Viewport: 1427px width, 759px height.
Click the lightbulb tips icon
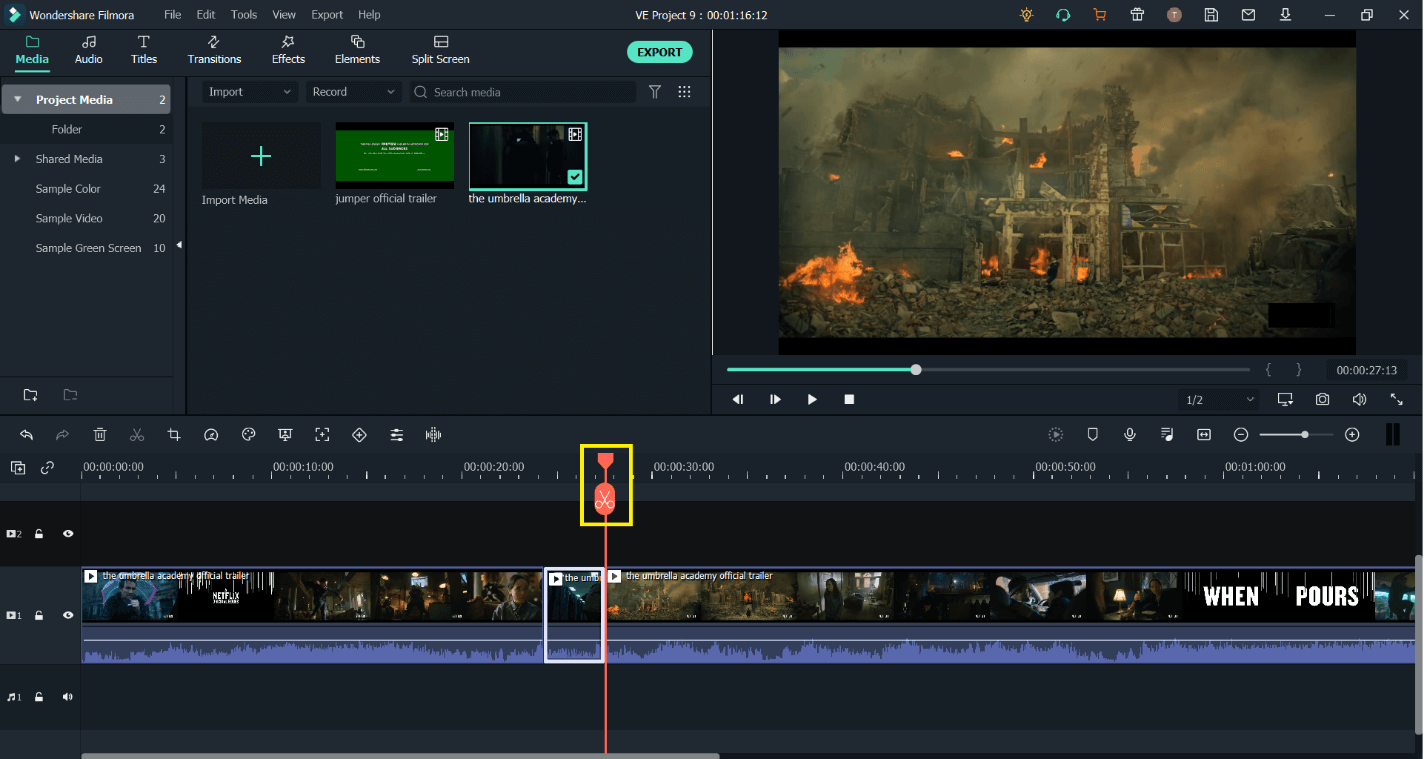click(1026, 15)
